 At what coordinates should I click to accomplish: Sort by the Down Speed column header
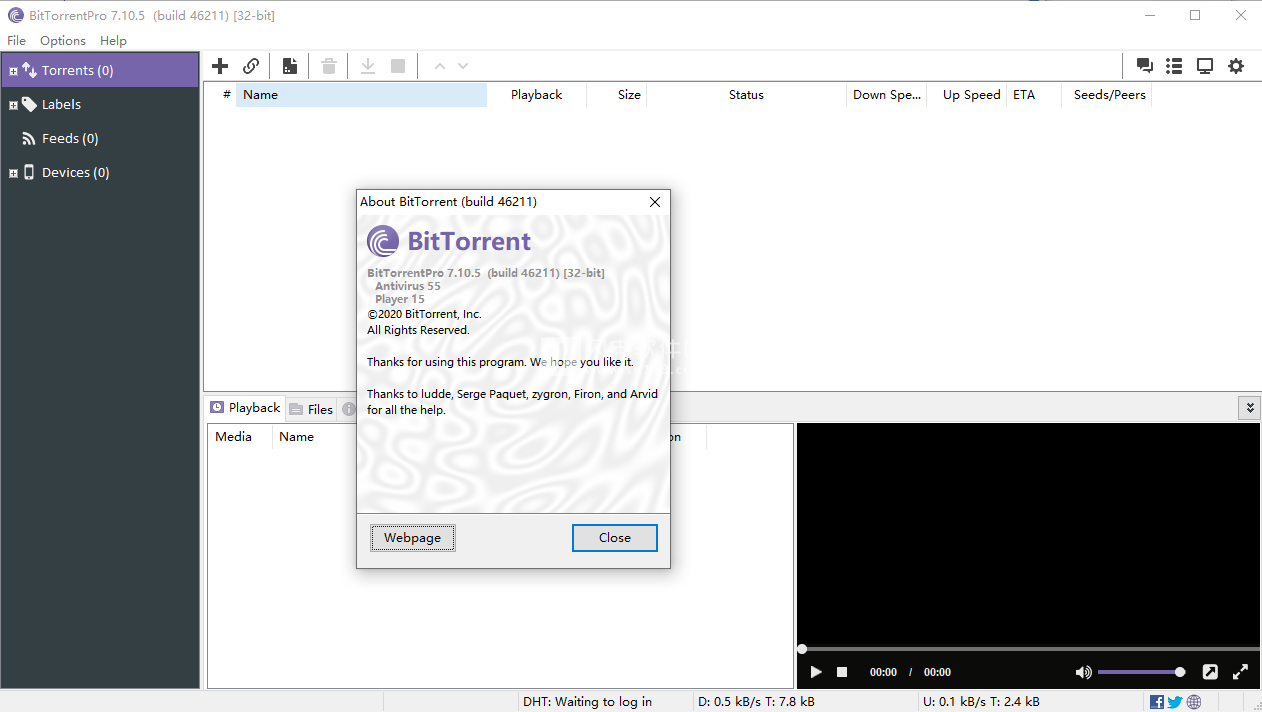coord(886,95)
